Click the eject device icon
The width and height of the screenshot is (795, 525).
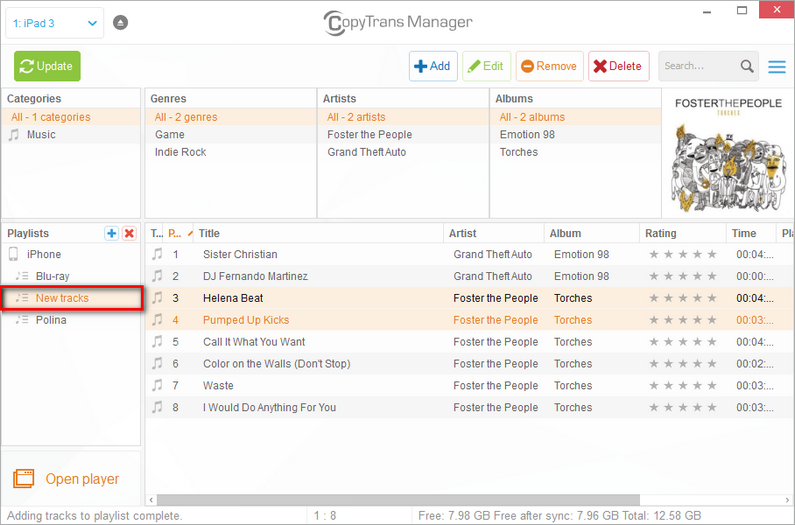120,23
